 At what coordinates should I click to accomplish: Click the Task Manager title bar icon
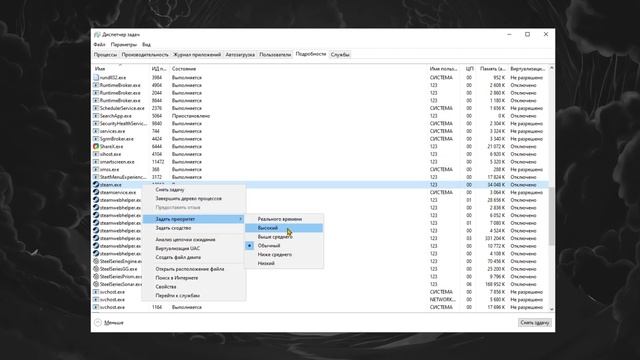coord(97,35)
